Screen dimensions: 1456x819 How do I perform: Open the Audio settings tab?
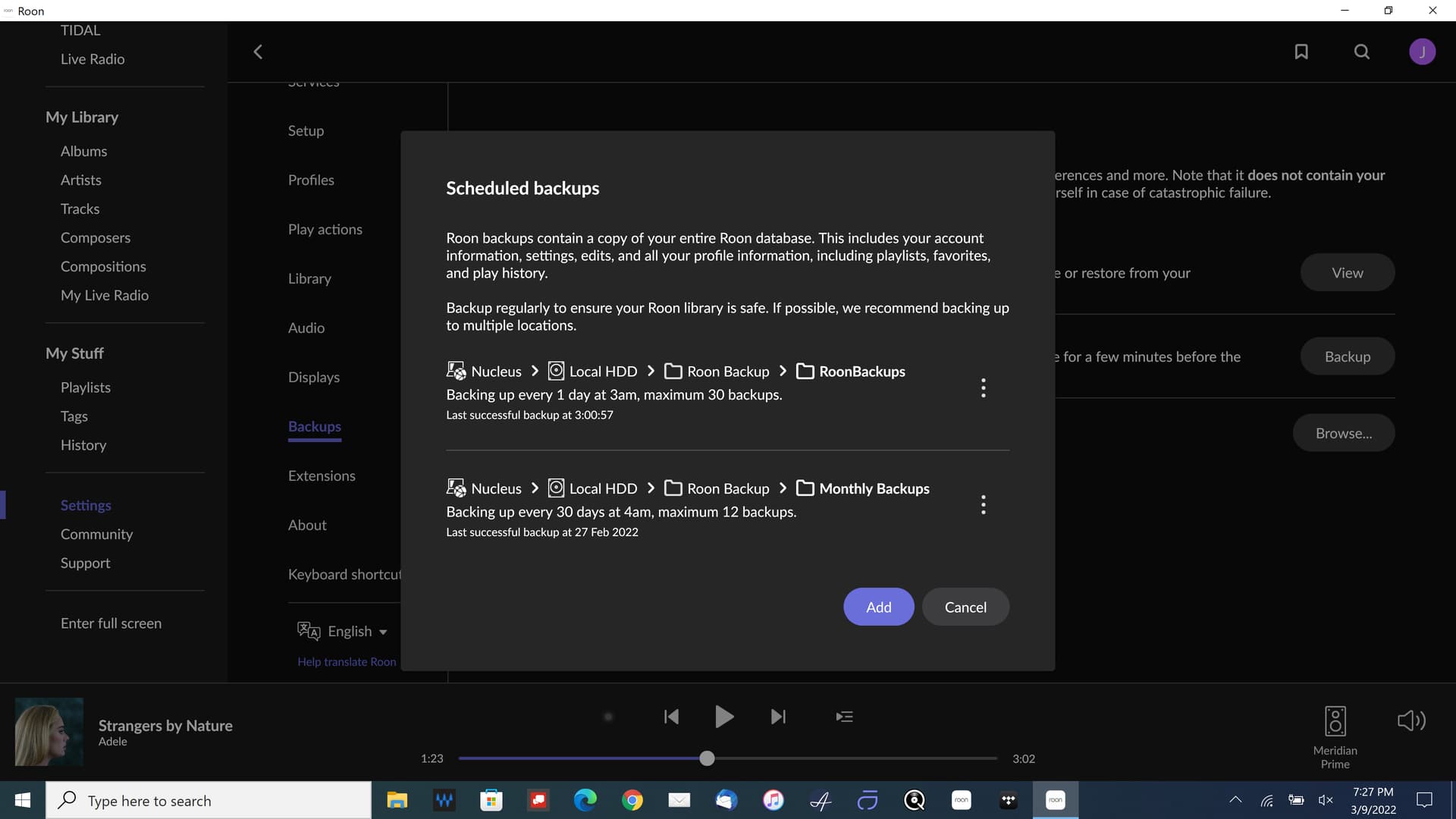click(x=306, y=328)
